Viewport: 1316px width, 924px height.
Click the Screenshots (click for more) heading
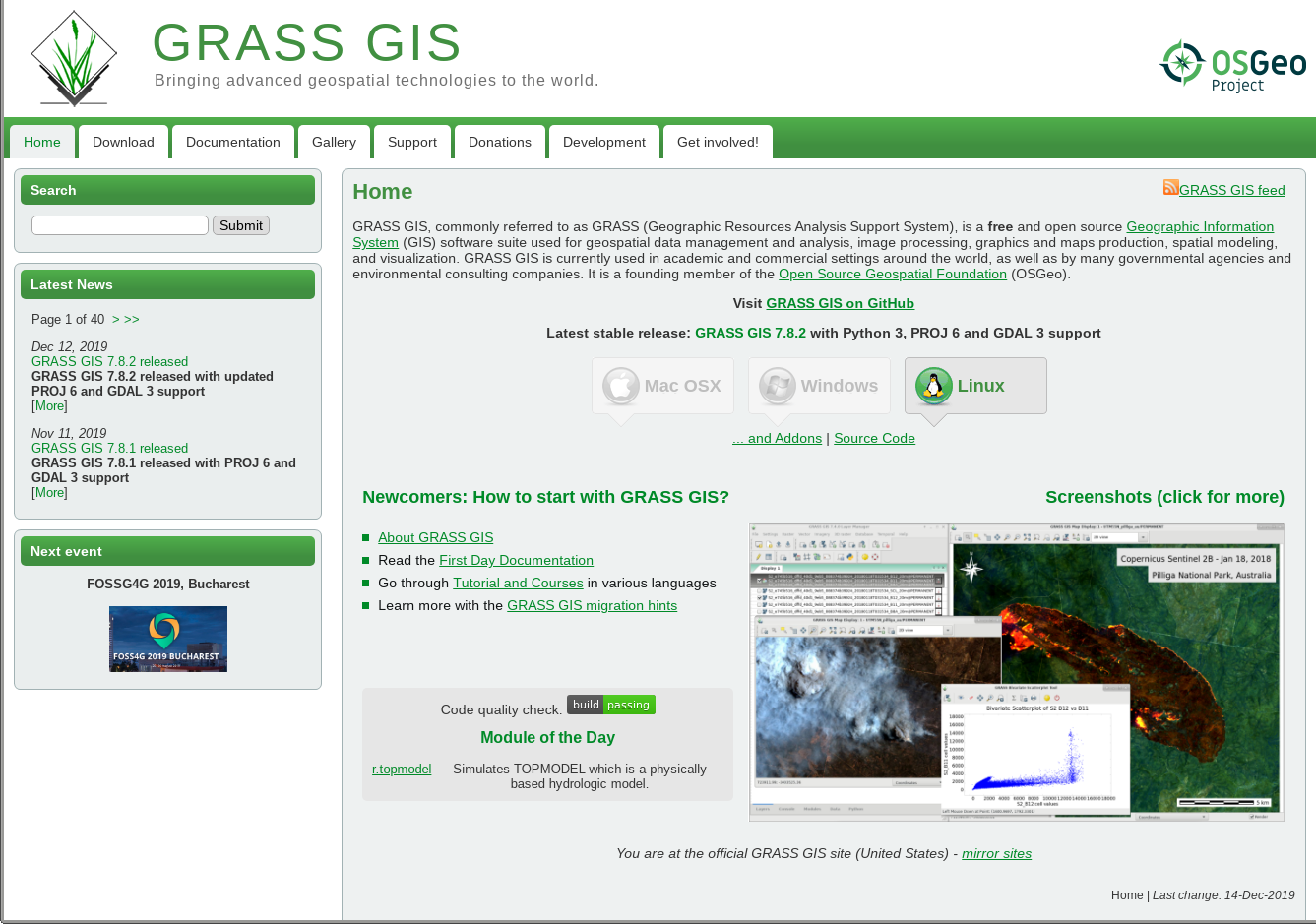1165,497
